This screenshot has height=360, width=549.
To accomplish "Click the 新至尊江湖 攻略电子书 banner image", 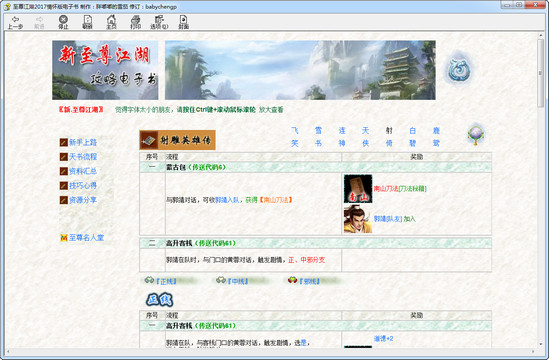I will (x=105, y=70).
